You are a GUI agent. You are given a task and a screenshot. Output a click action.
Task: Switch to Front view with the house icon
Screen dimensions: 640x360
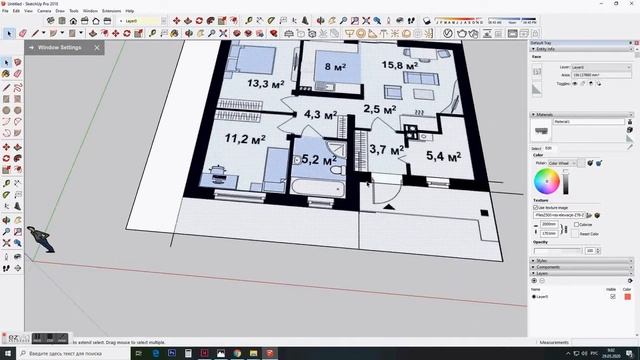click(73, 20)
